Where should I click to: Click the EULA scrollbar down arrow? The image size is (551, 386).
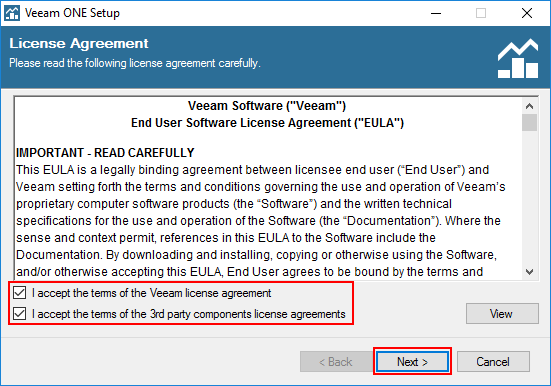tap(529, 271)
